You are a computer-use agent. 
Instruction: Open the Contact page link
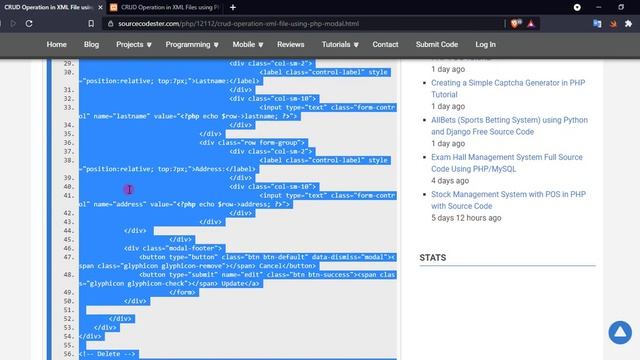click(x=385, y=44)
